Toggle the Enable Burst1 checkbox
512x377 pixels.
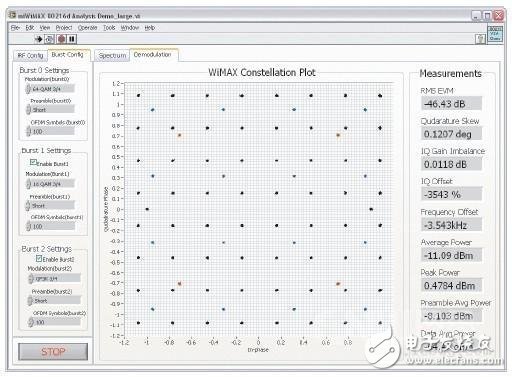pos(33,162)
